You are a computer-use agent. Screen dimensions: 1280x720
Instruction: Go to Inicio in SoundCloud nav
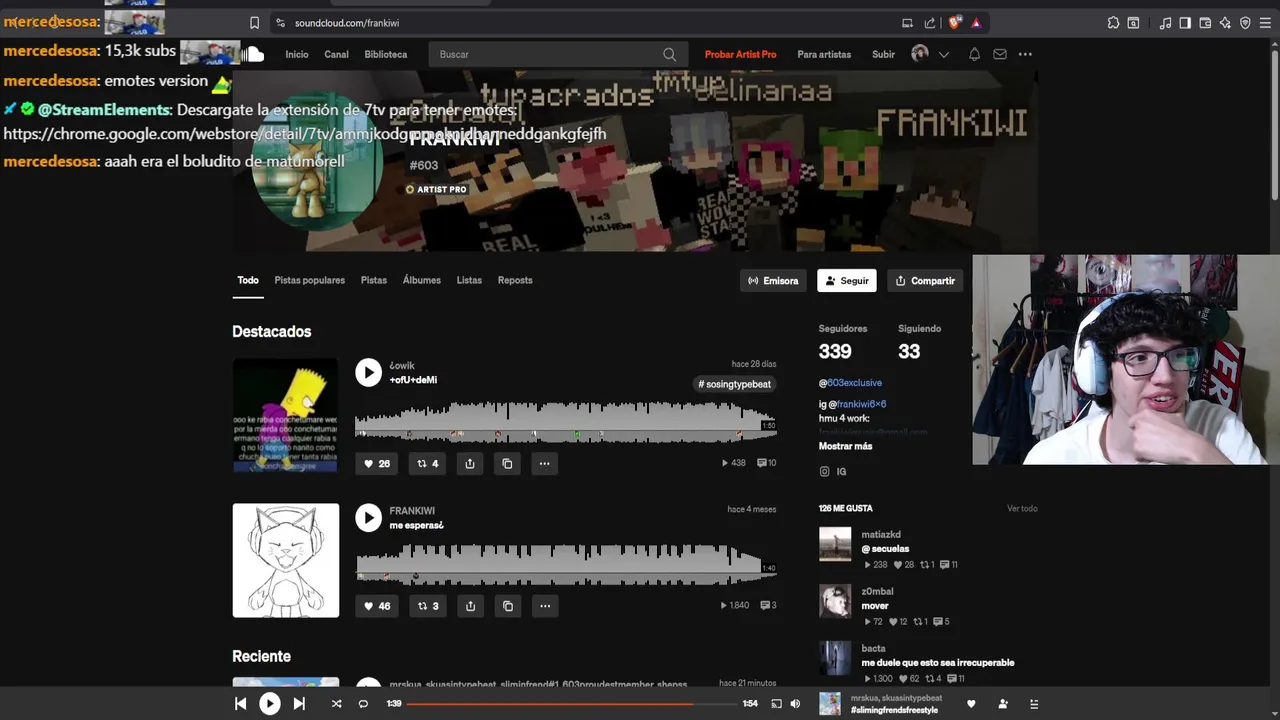[x=297, y=54]
